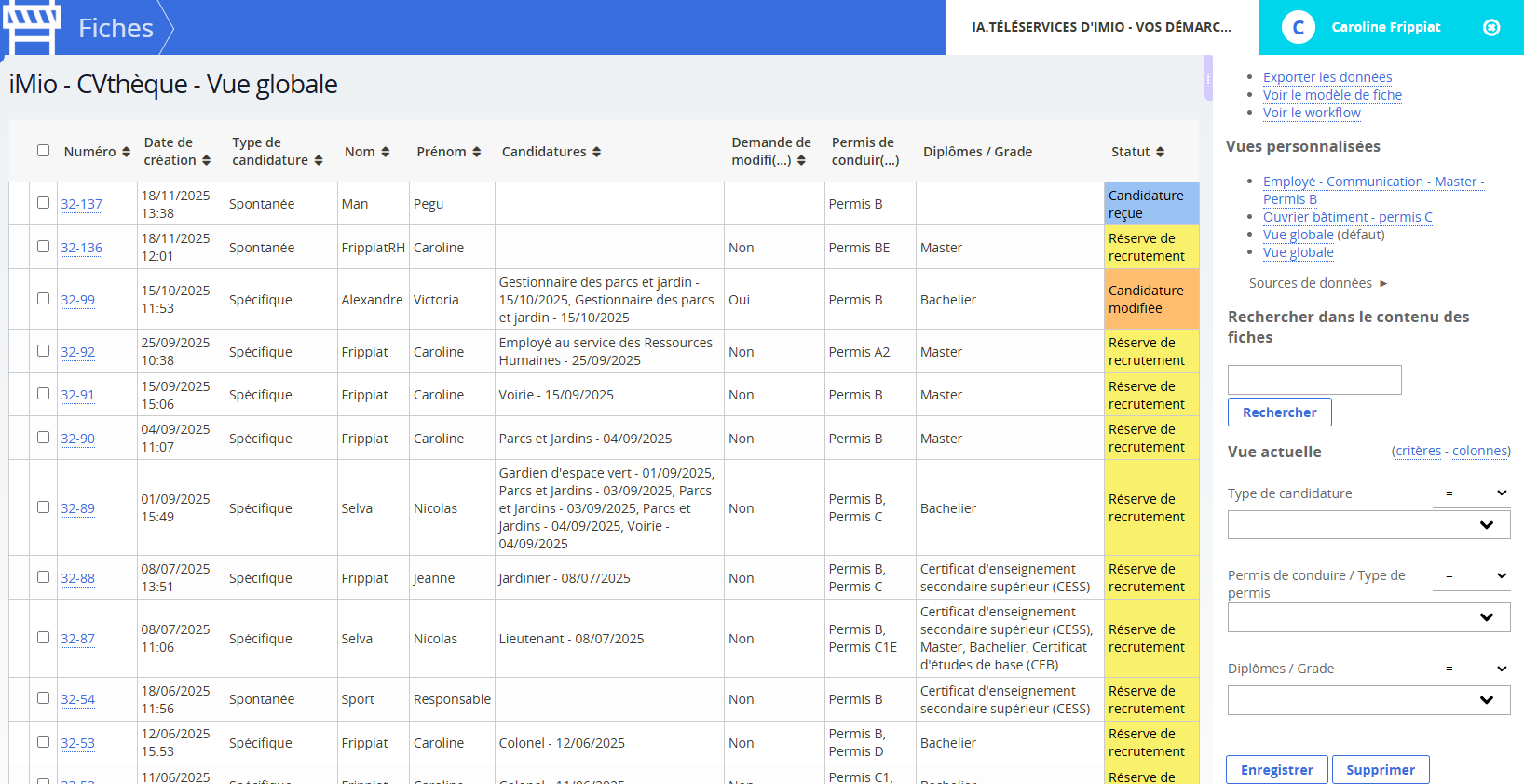
Task: Sort the table by Prénom column
Action: click(x=476, y=153)
